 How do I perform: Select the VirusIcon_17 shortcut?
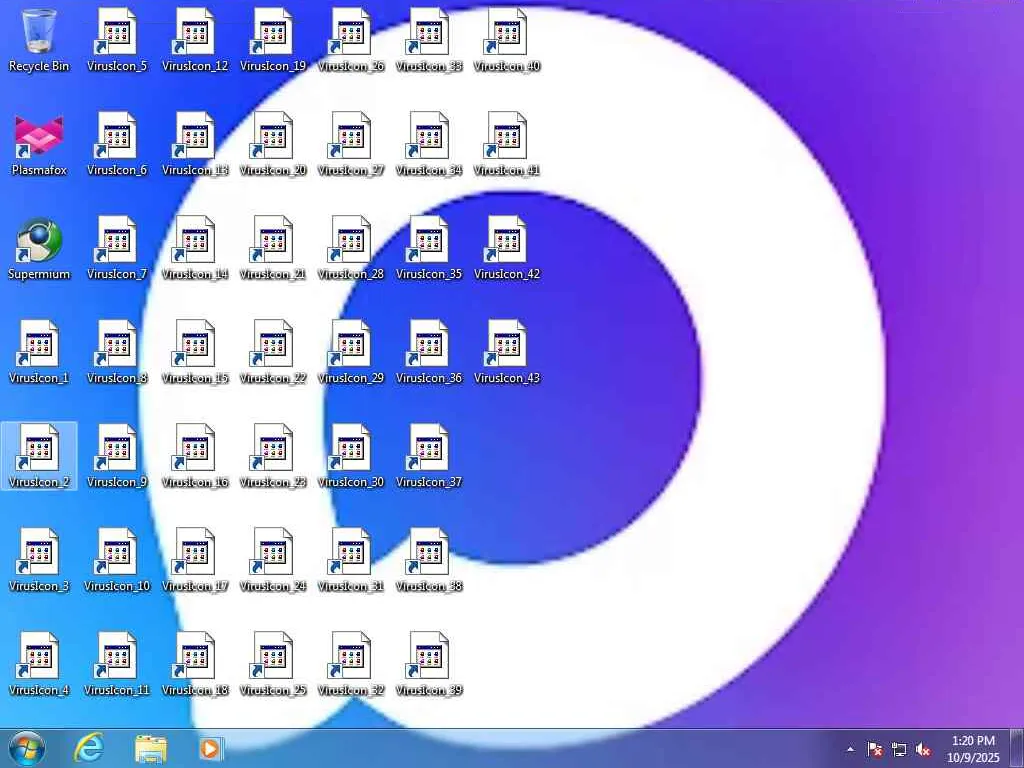coord(195,560)
